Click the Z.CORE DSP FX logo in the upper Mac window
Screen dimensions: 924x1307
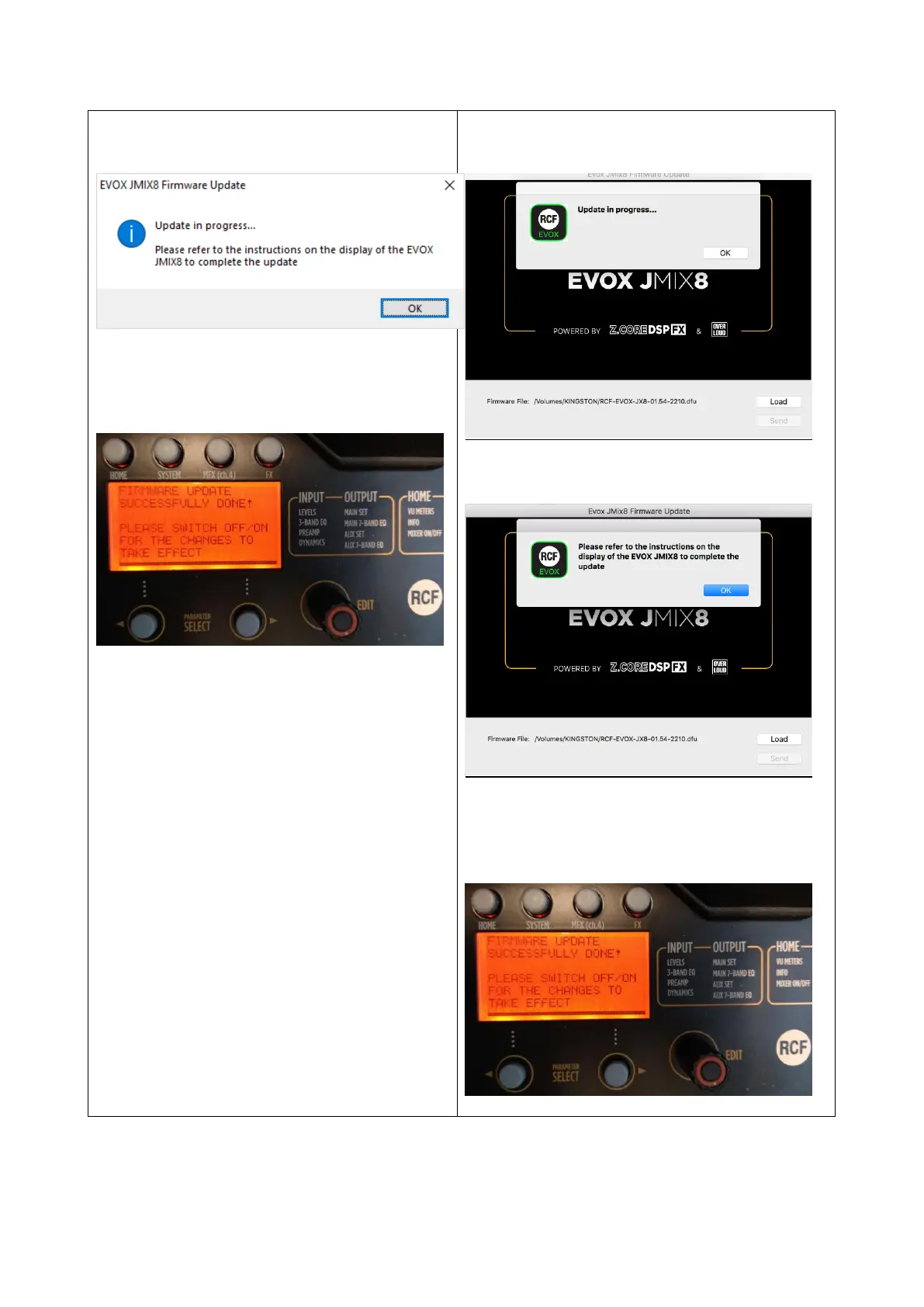pos(648,330)
